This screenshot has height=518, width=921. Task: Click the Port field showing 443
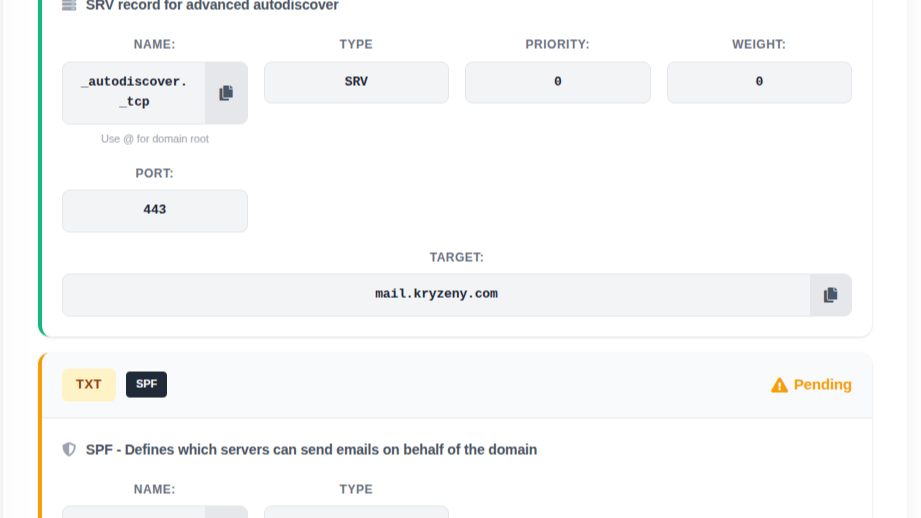coord(155,210)
